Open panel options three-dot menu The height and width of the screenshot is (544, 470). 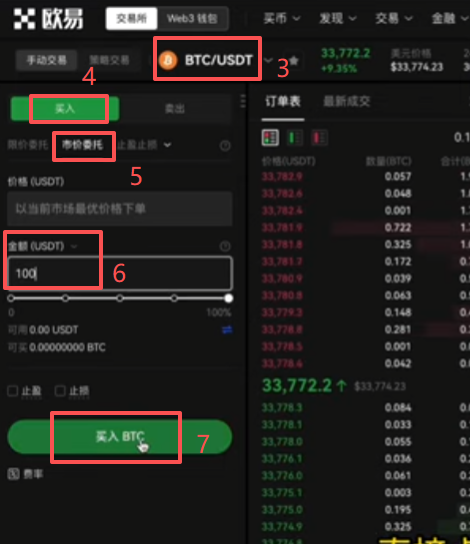click(243, 101)
